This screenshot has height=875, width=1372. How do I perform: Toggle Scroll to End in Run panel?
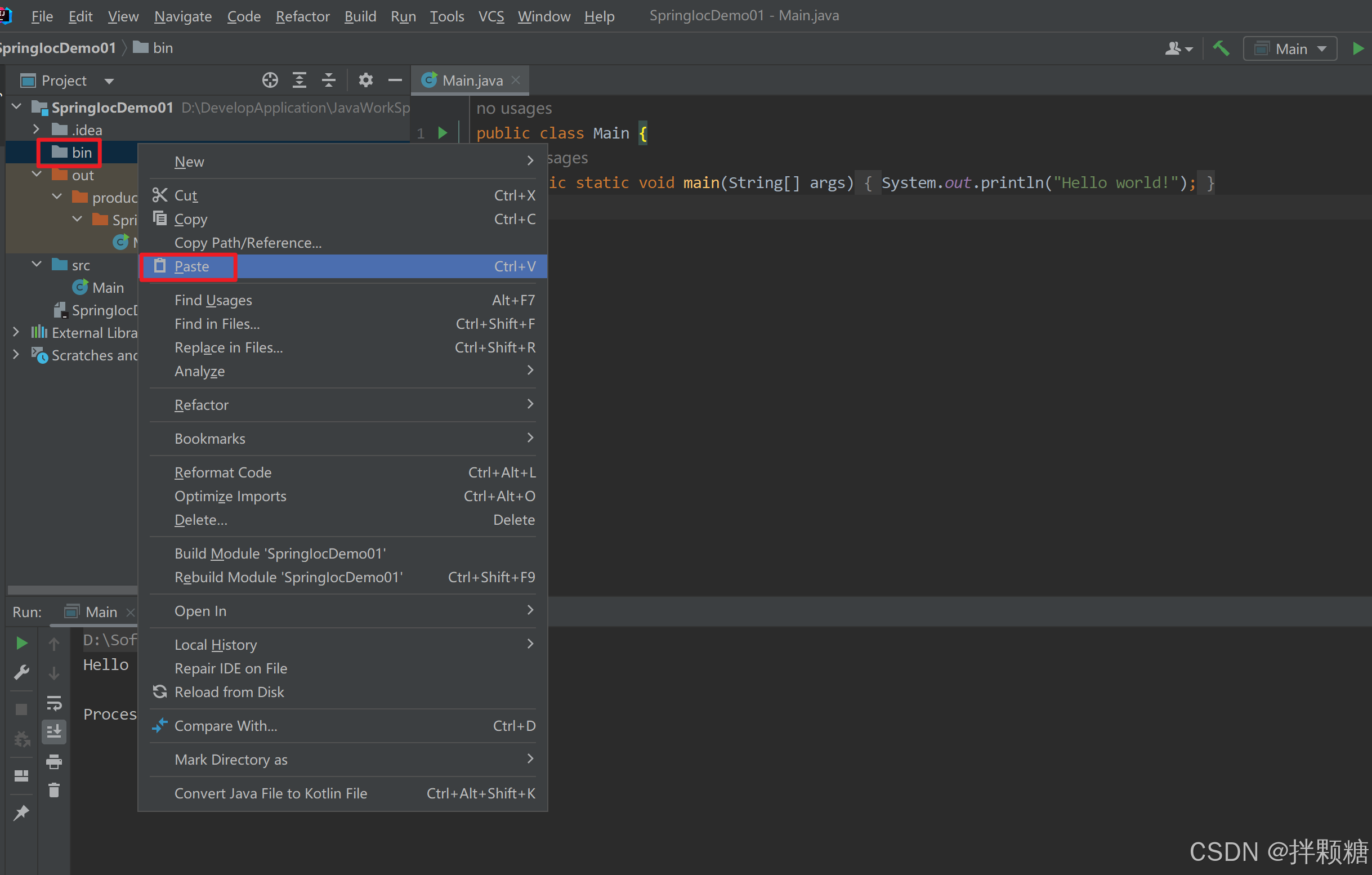[54, 731]
